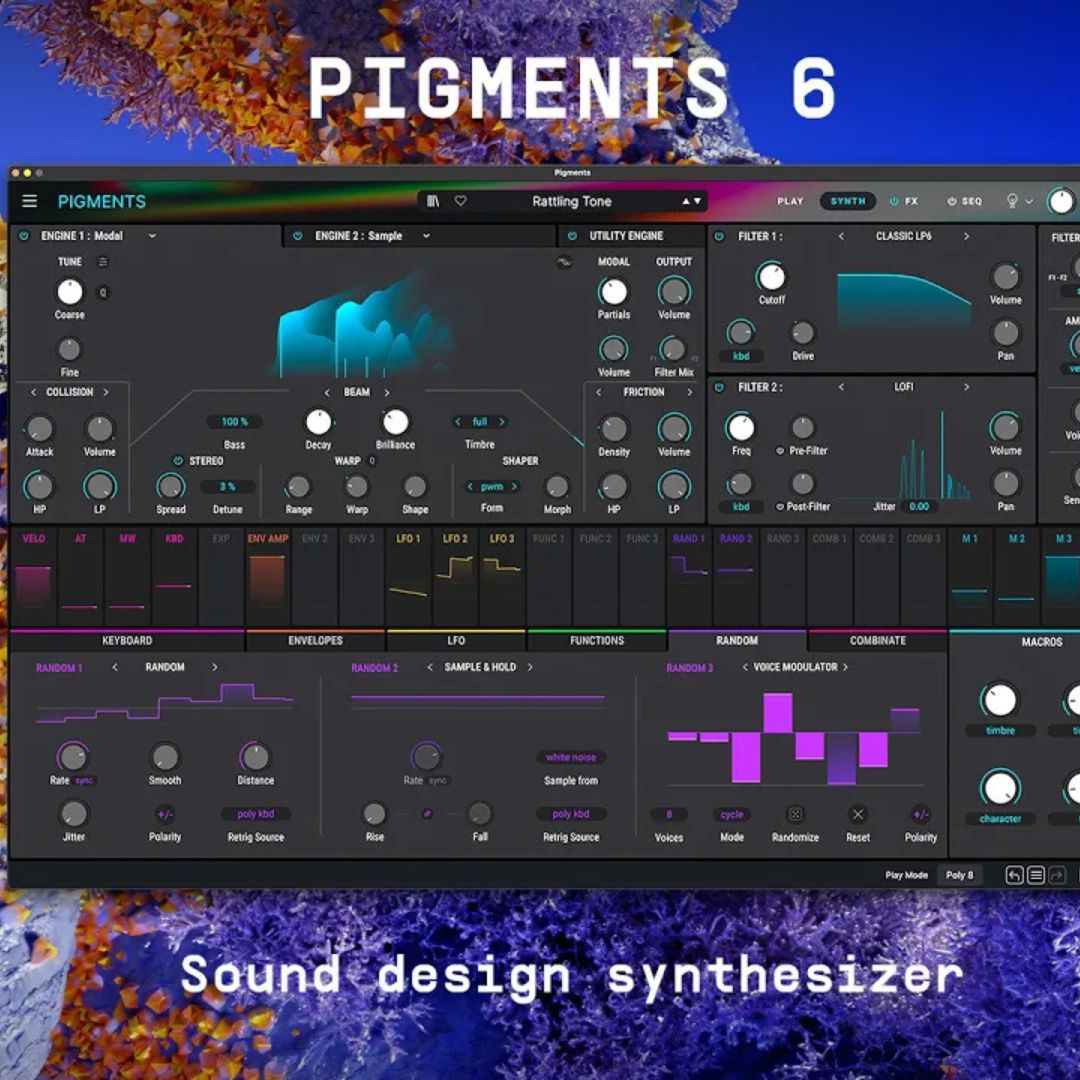Toggle the Stereo power switch

tap(178, 461)
